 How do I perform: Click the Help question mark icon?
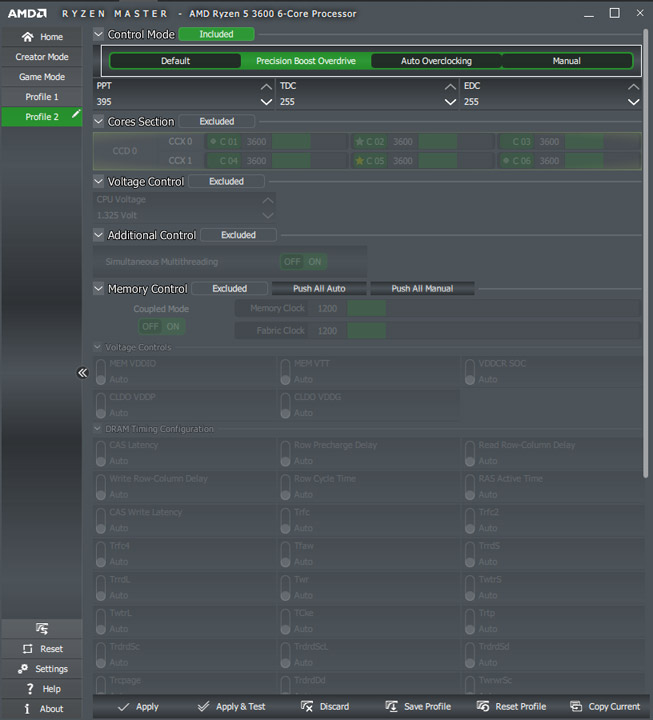[x=30, y=688]
